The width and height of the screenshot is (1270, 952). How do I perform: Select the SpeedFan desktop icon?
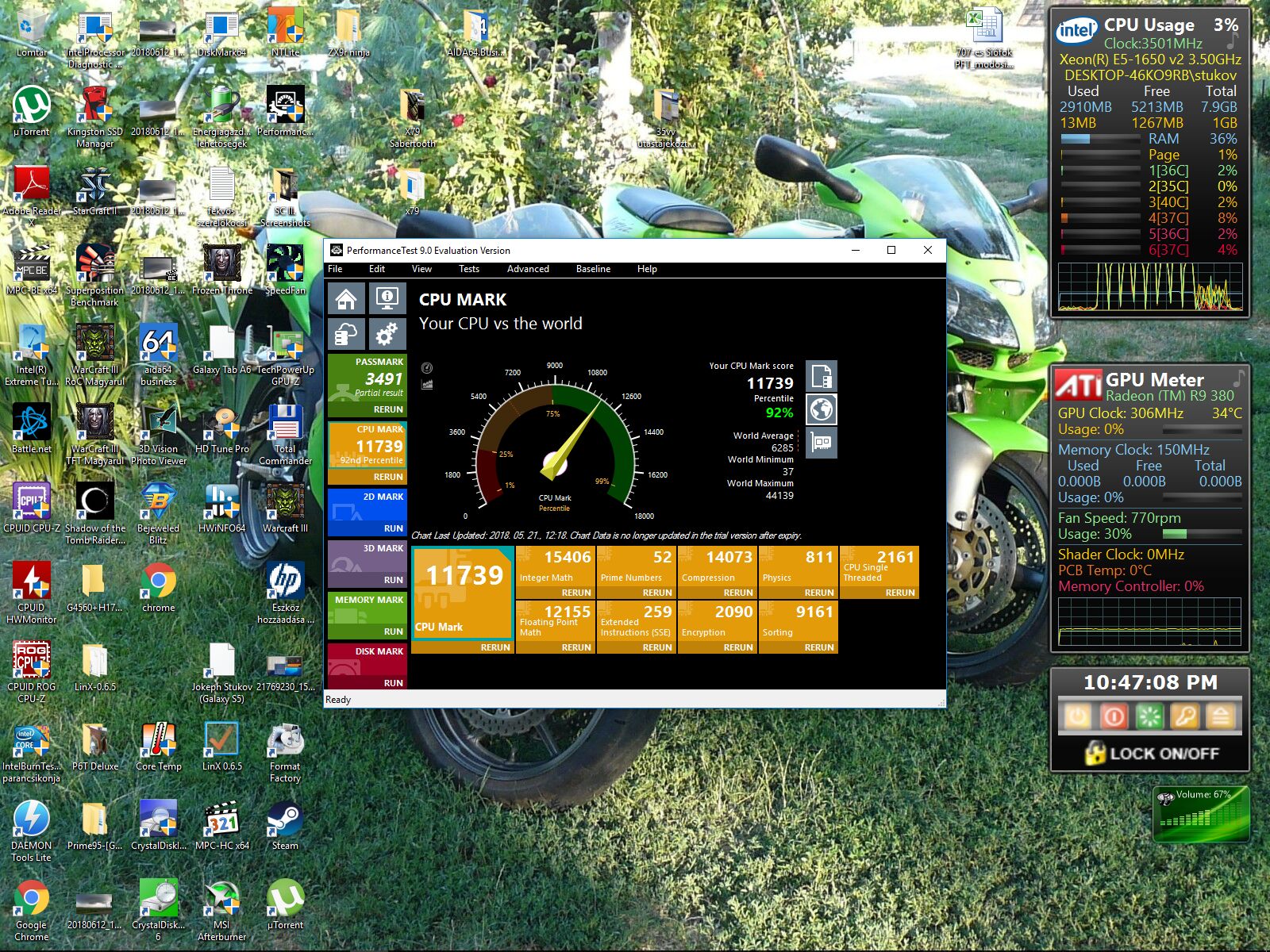(x=285, y=270)
